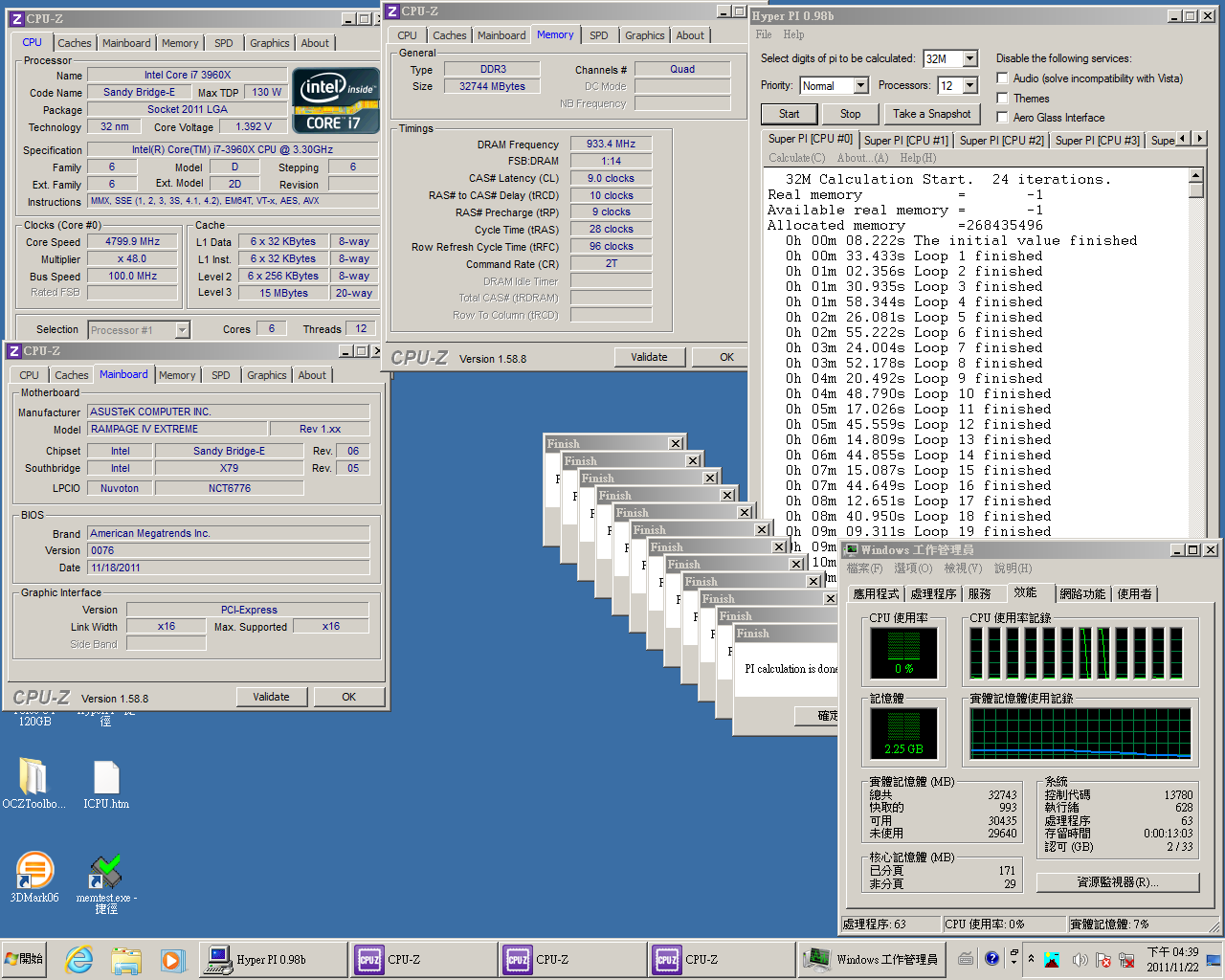This screenshot has height=980, width=1225.
Task: Open the SPD tab in the CPU-Z Memory window
Action: (x=599, y=35)
